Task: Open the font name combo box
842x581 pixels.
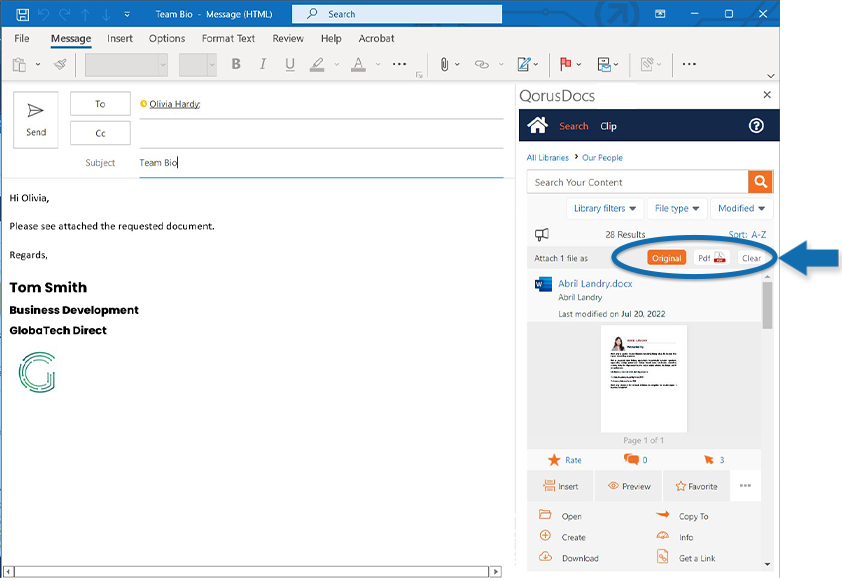Action: click(126, 64)
